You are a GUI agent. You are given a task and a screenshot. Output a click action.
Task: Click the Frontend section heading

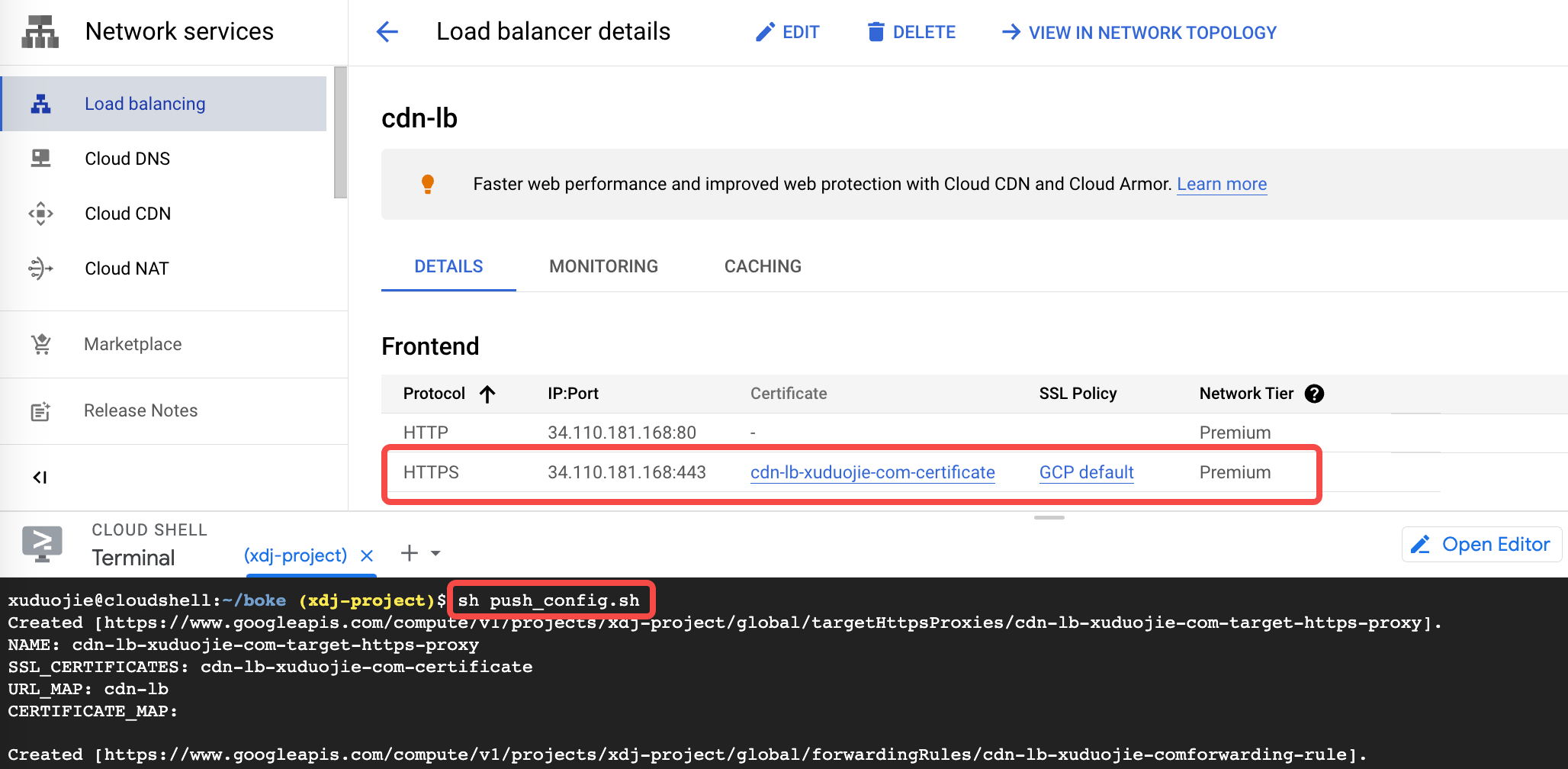coord(430,346)
